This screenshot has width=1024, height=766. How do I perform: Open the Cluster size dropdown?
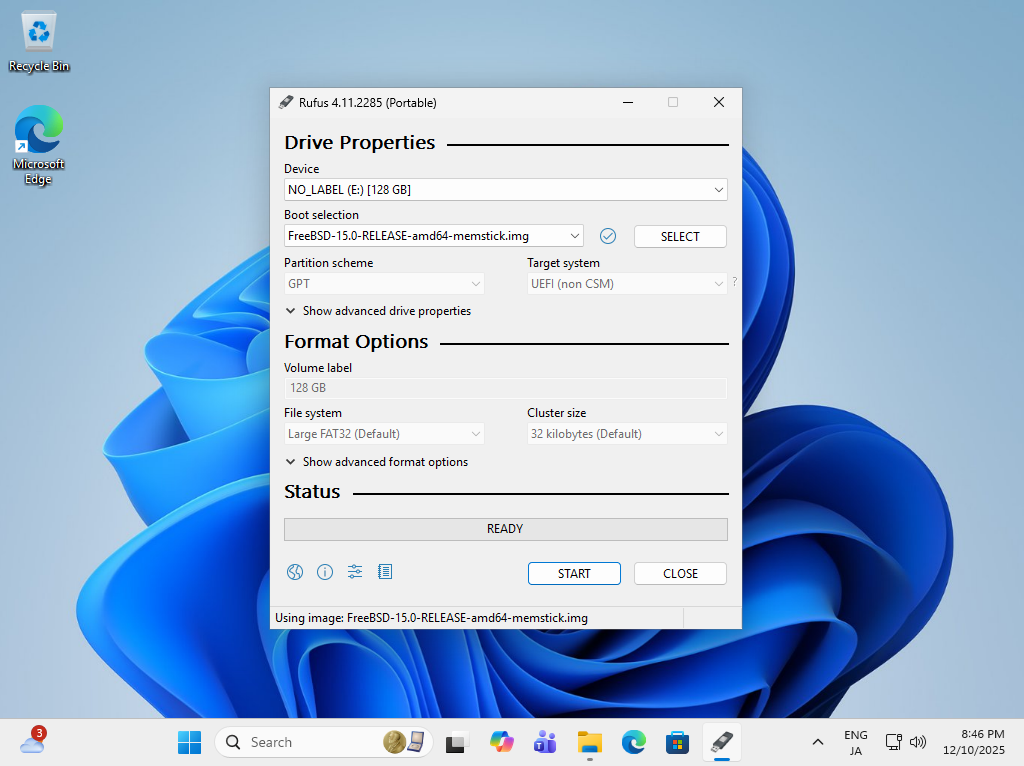pyautogui.click(x=626, y=433)
